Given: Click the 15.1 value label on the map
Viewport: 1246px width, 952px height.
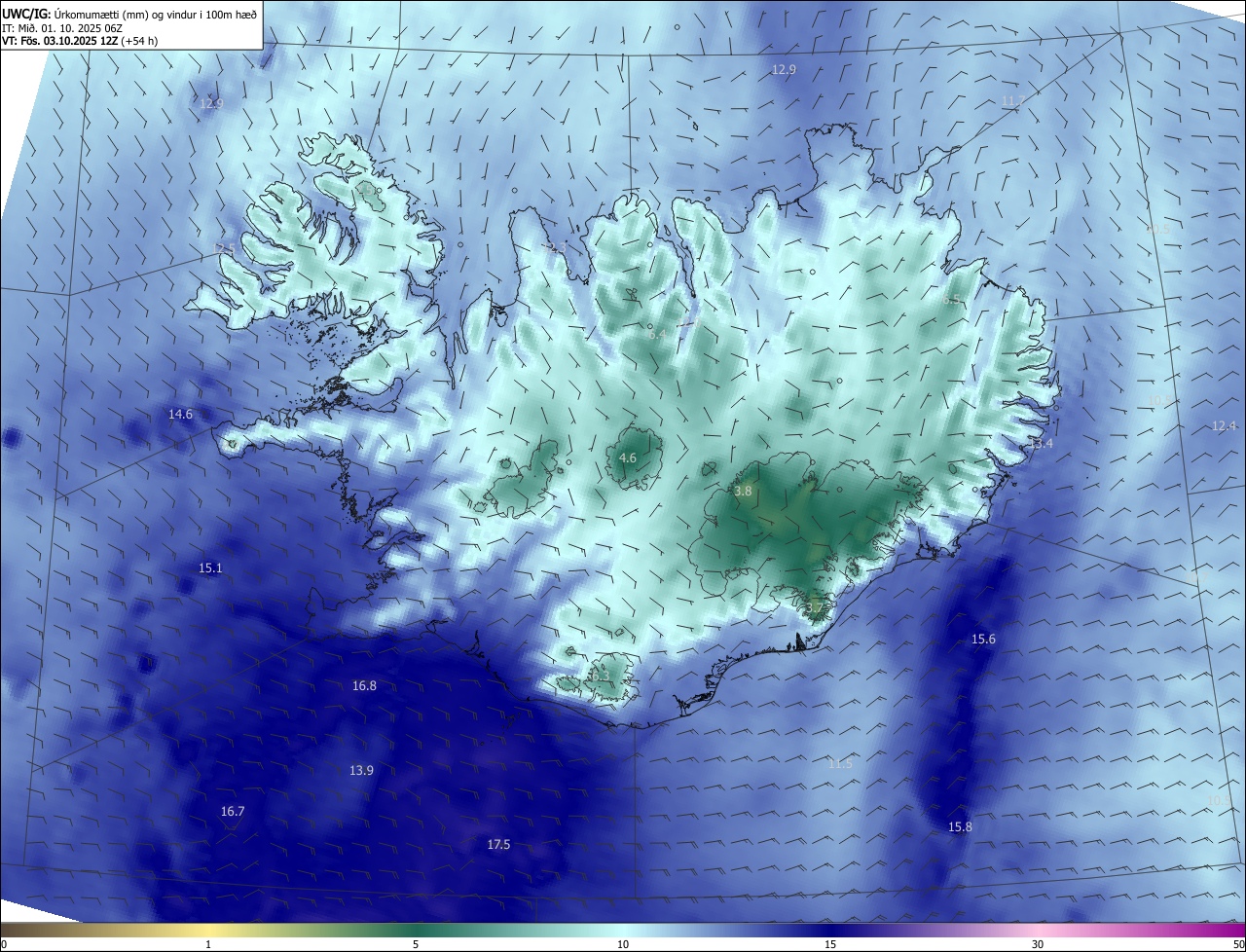Looking at the screenshot, I should pos(210,568).
